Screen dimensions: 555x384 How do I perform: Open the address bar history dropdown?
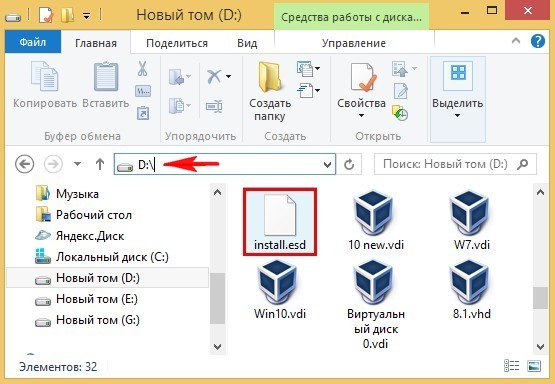pos(328,164)
